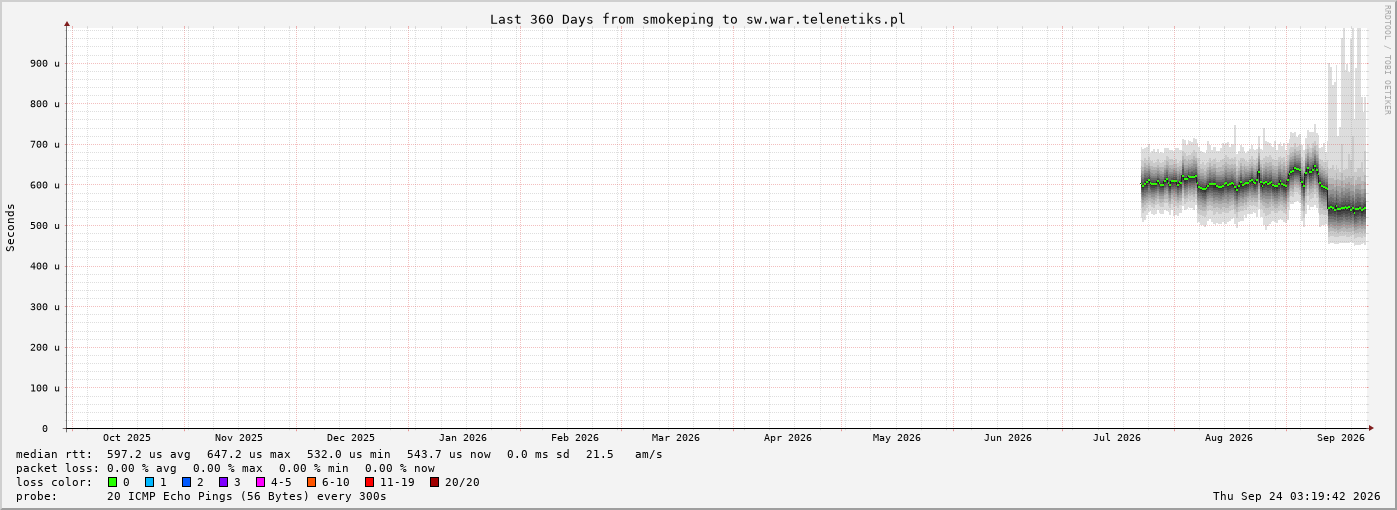This screenshot has width=1397, height=510.
Task: Click the Seconds y-axis title
Action: [x=11, y=227]
